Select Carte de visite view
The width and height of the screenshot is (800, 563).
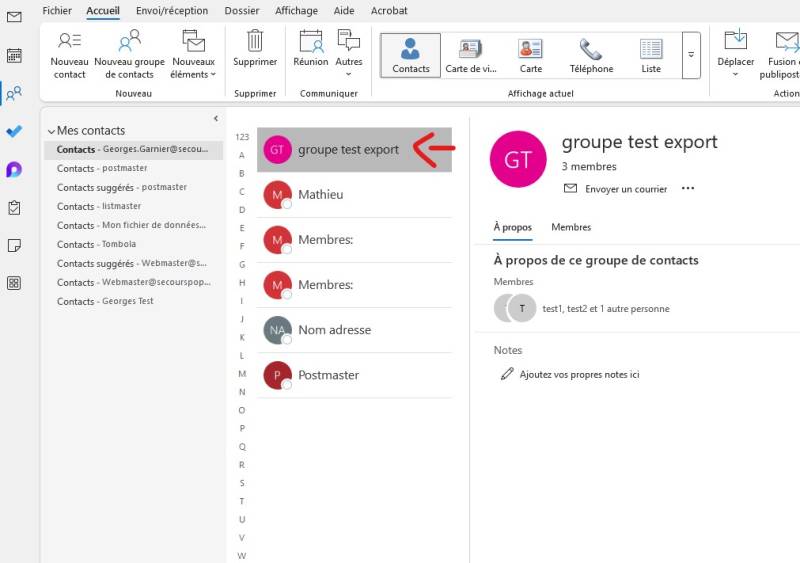click(470, 56)
